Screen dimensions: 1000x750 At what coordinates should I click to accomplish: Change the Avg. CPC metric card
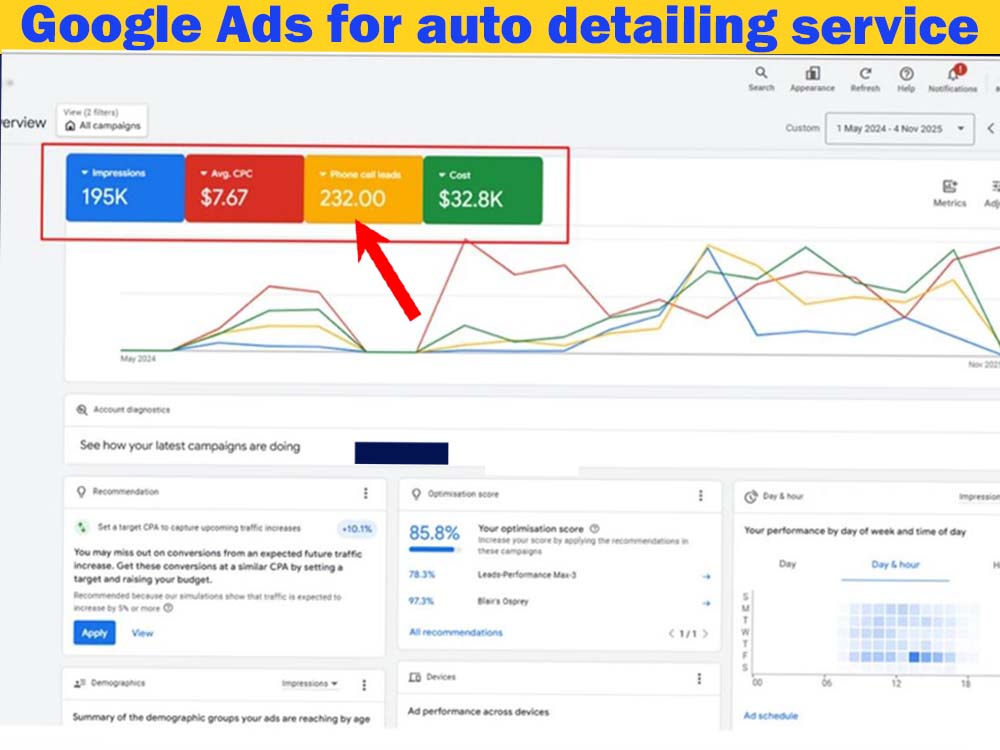(244, 189)
